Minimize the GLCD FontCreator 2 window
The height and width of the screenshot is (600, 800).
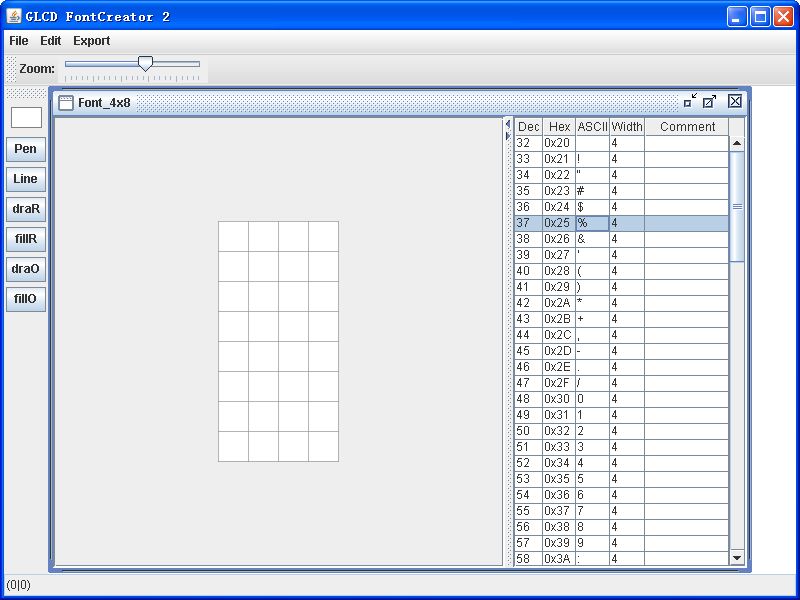[x=736, y=17]
